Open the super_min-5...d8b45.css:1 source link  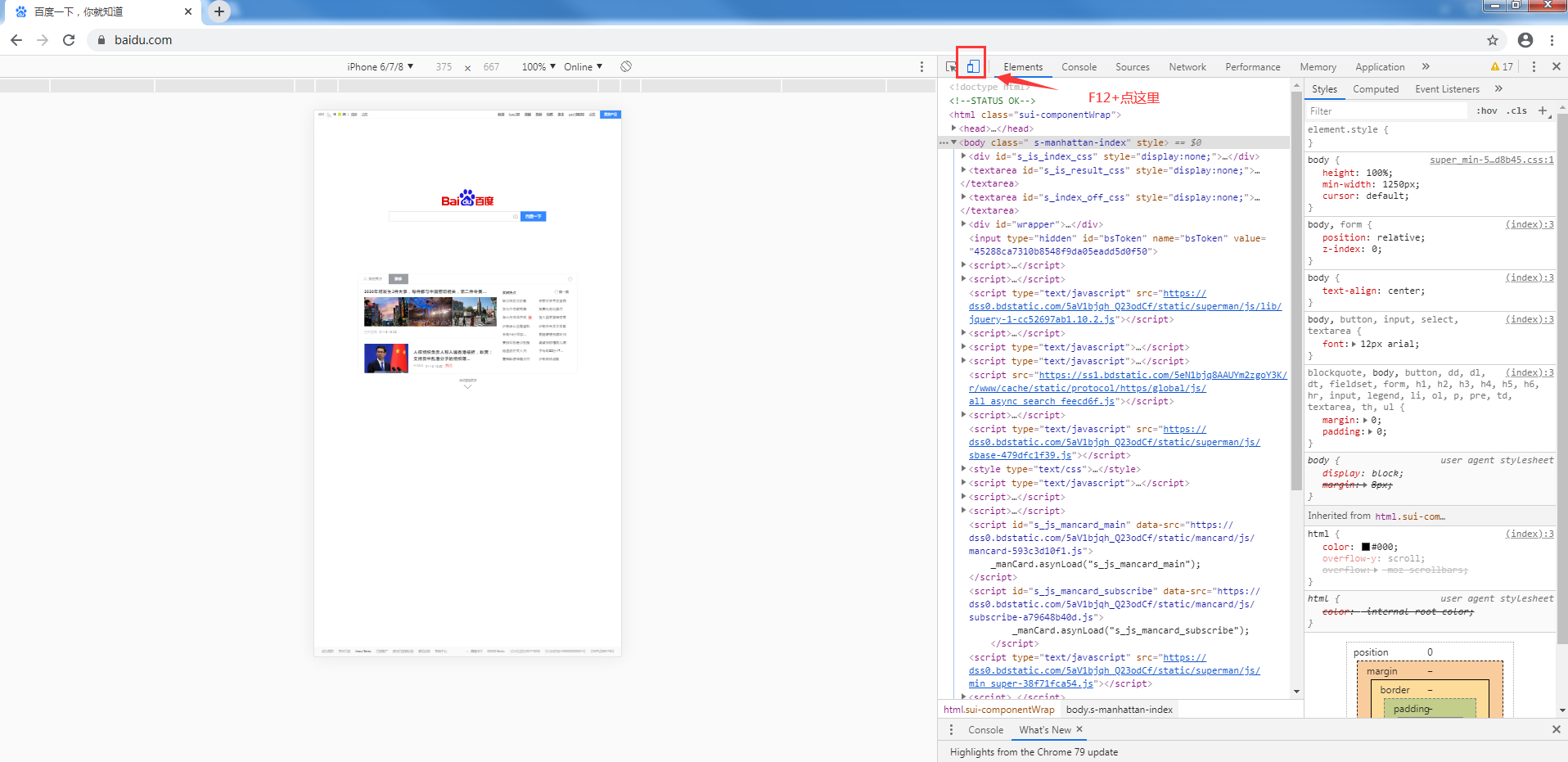(x=1491, y=160)
